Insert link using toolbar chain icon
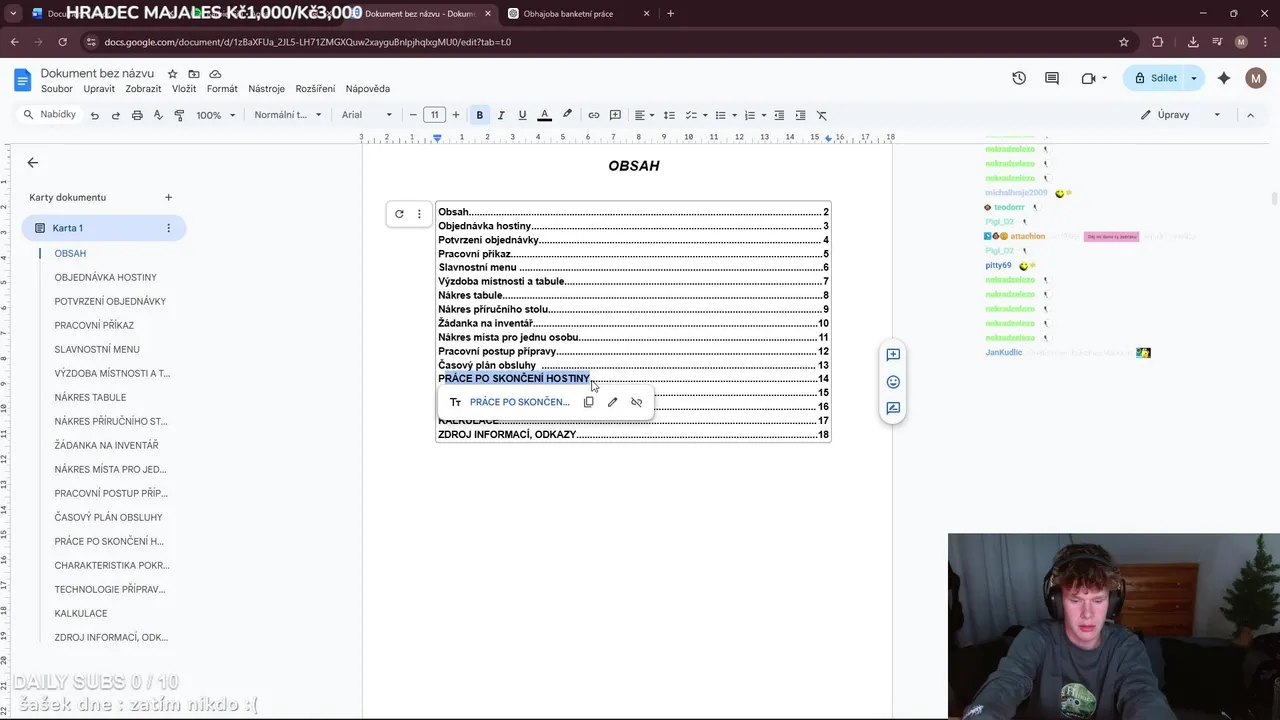 tap(594, 115)
